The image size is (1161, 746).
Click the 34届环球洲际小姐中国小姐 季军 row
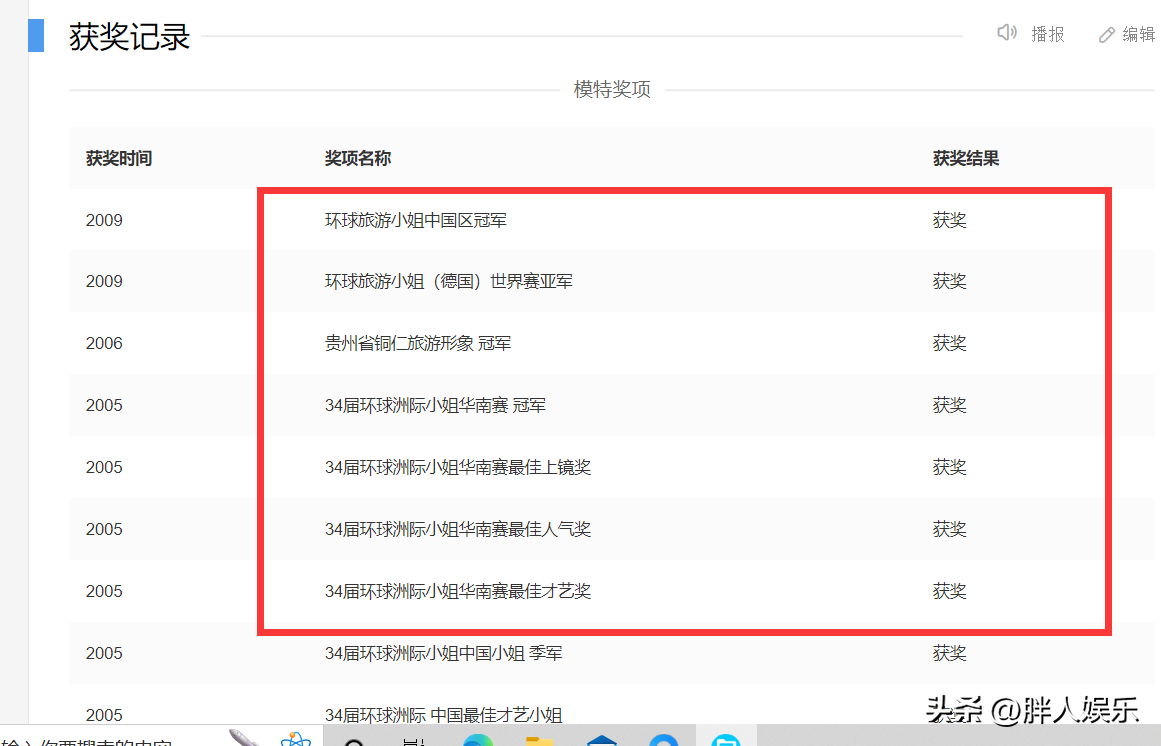pos(441,653)
